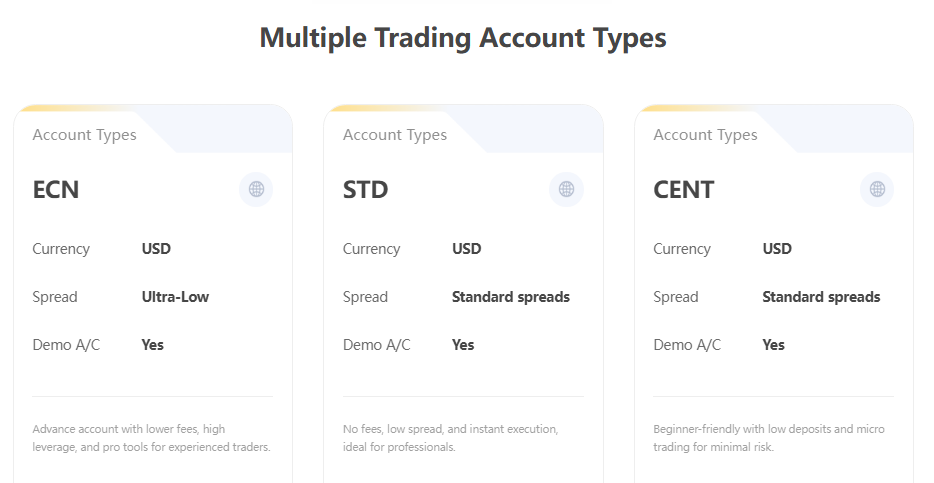Viewport: 934px width, 483px height.
Task: Click the STD description about instant execution
Action: click(x=450, y=438)
